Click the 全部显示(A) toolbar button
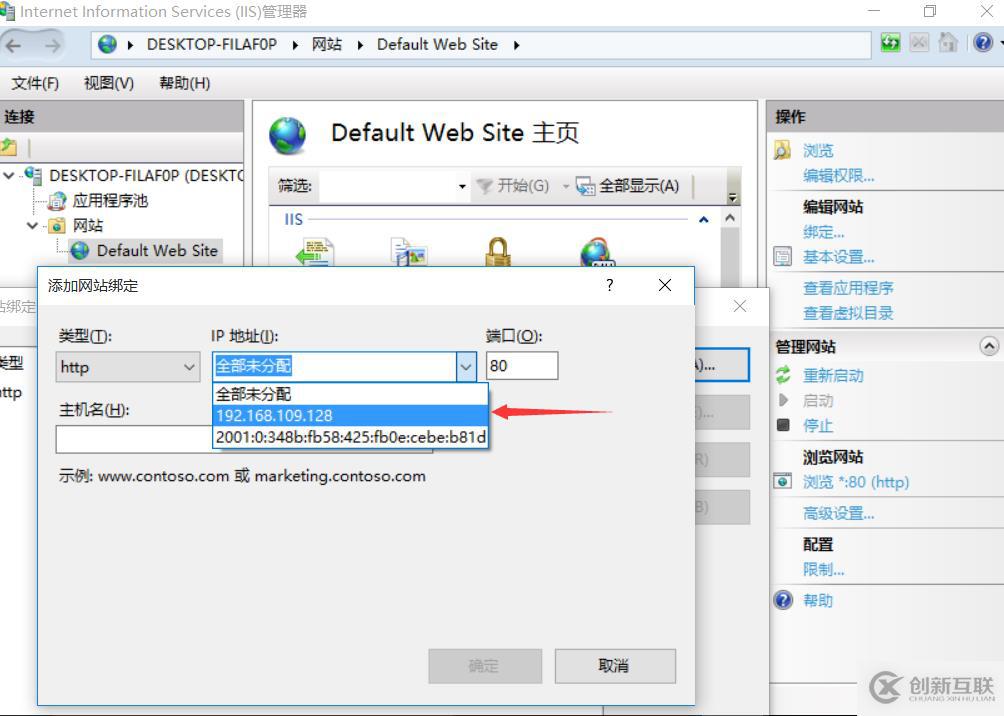 (x=628, y=186)
